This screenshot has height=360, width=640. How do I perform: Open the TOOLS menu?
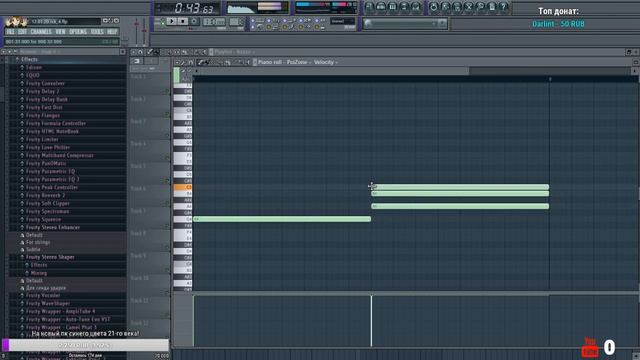tap(97, 32)
